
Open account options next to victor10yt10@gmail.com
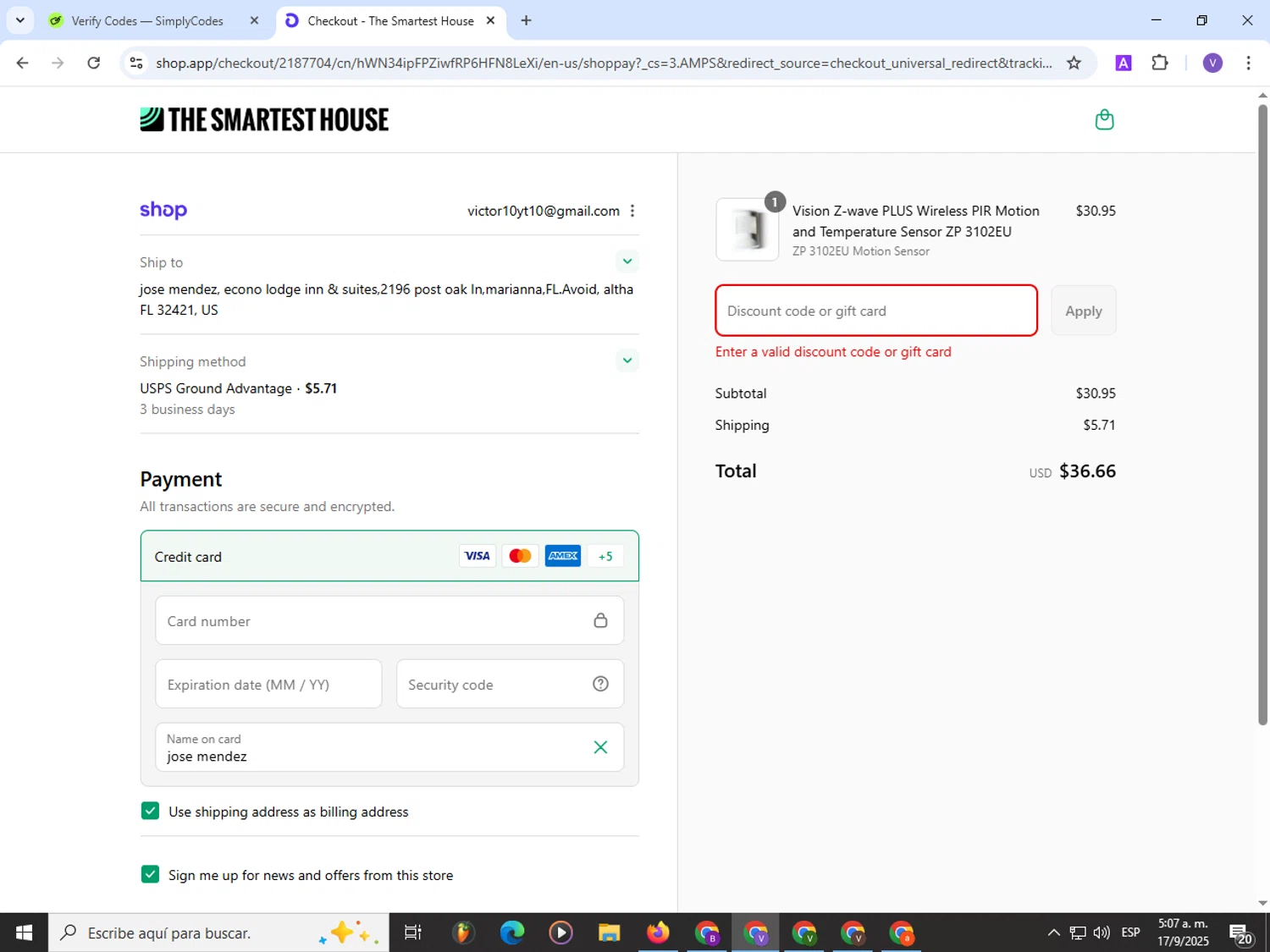tap(632, 211)
